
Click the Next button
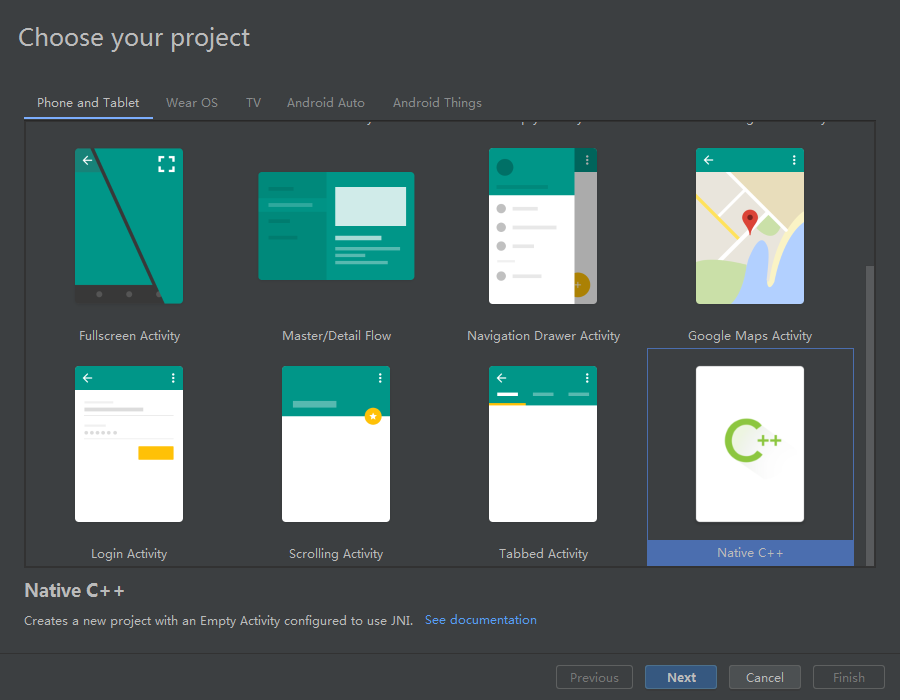[681, 677]
